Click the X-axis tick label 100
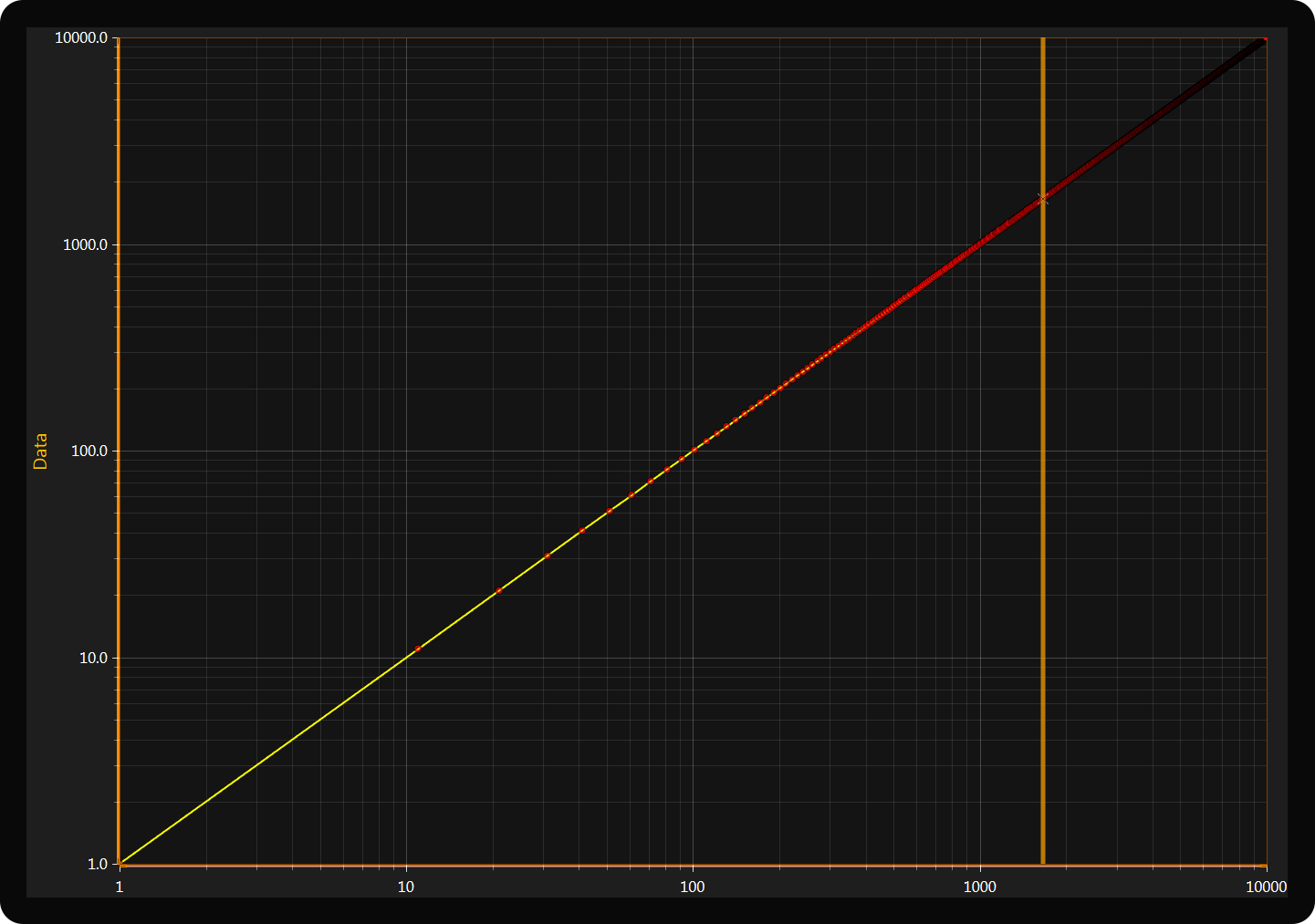This screenshot has height=924, width=1315. tap(693, 887)
